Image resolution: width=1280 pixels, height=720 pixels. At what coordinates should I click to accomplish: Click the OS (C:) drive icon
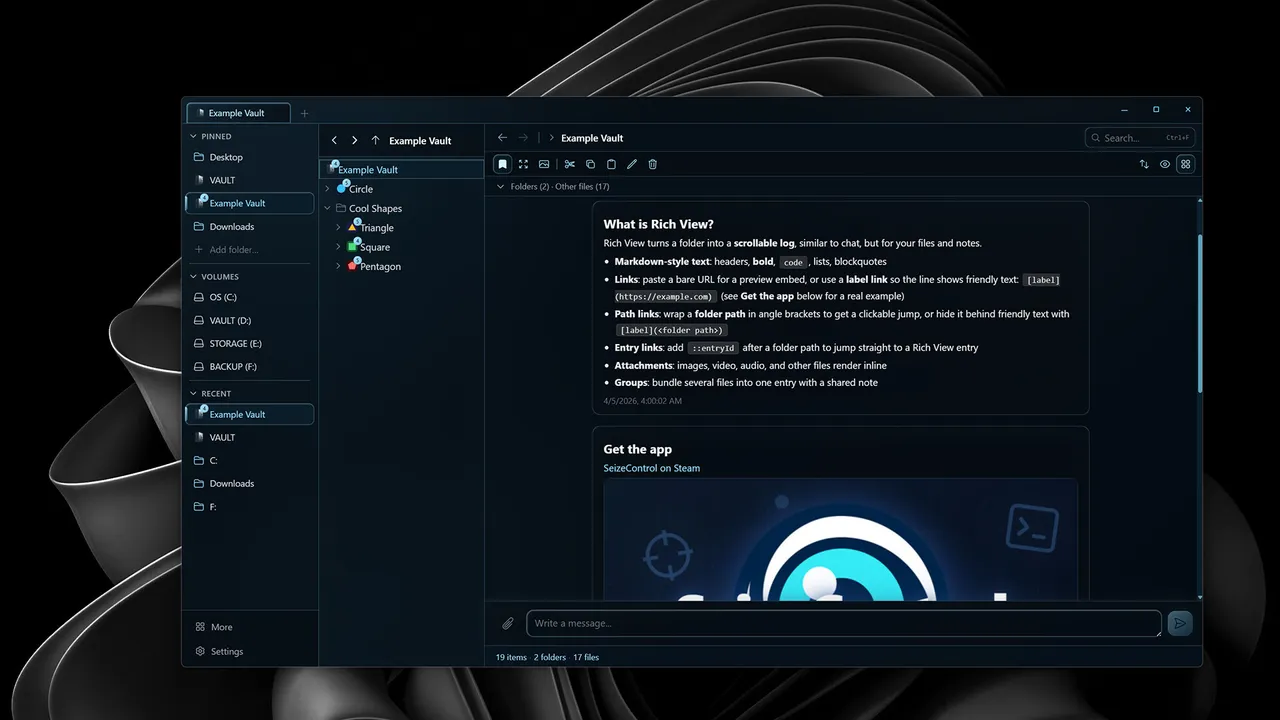point(199,297)
